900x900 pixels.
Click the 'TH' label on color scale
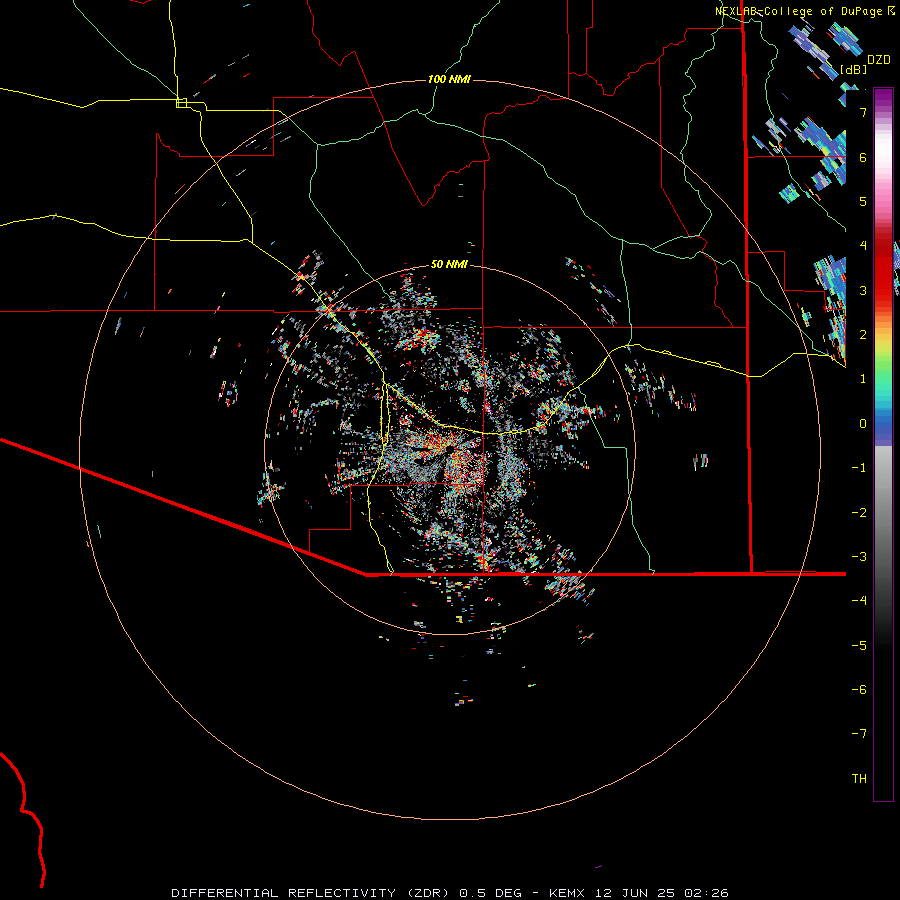click(x=859, y=779)
